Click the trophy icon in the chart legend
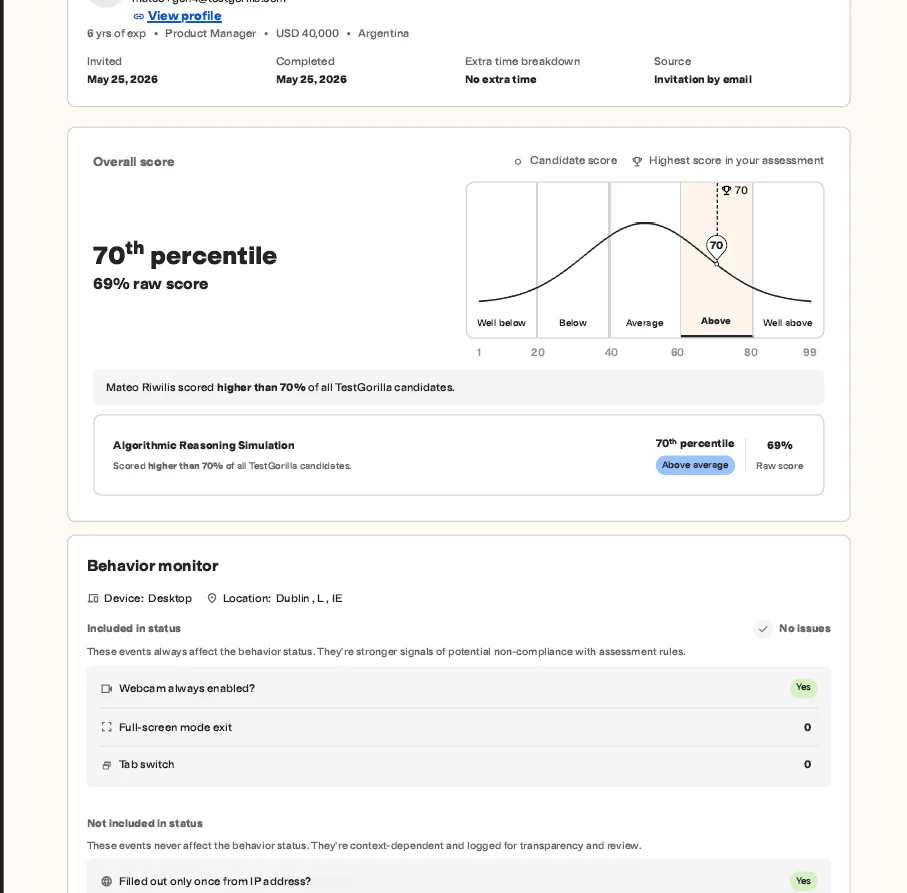This screenshot has height=893, width=907. click(x=637, y=161)
